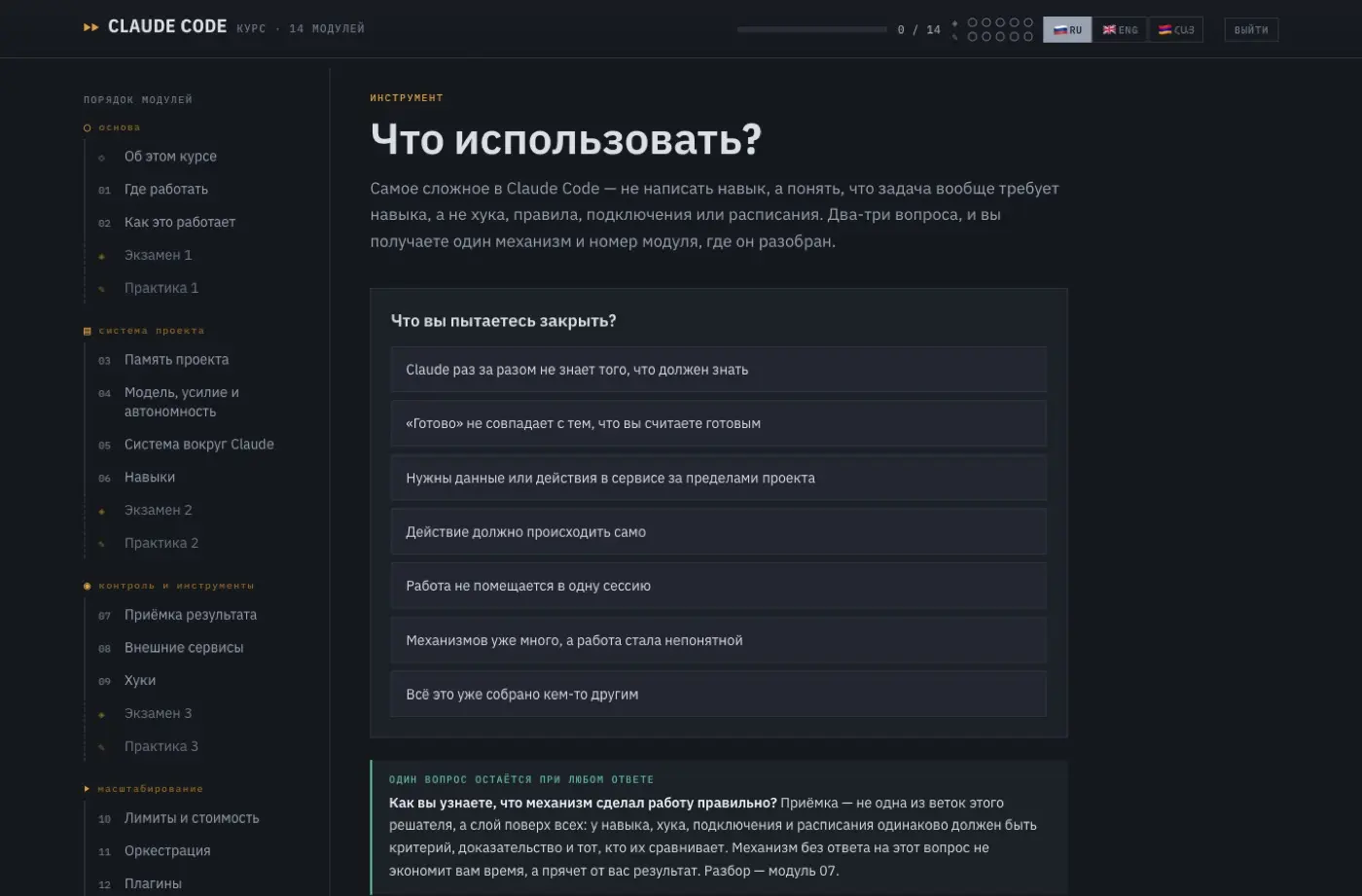The width and height of the screenshot is (1362, 896).
Task: Click the course progress bar
Action: pyautogui.click(x=811, y=29)
